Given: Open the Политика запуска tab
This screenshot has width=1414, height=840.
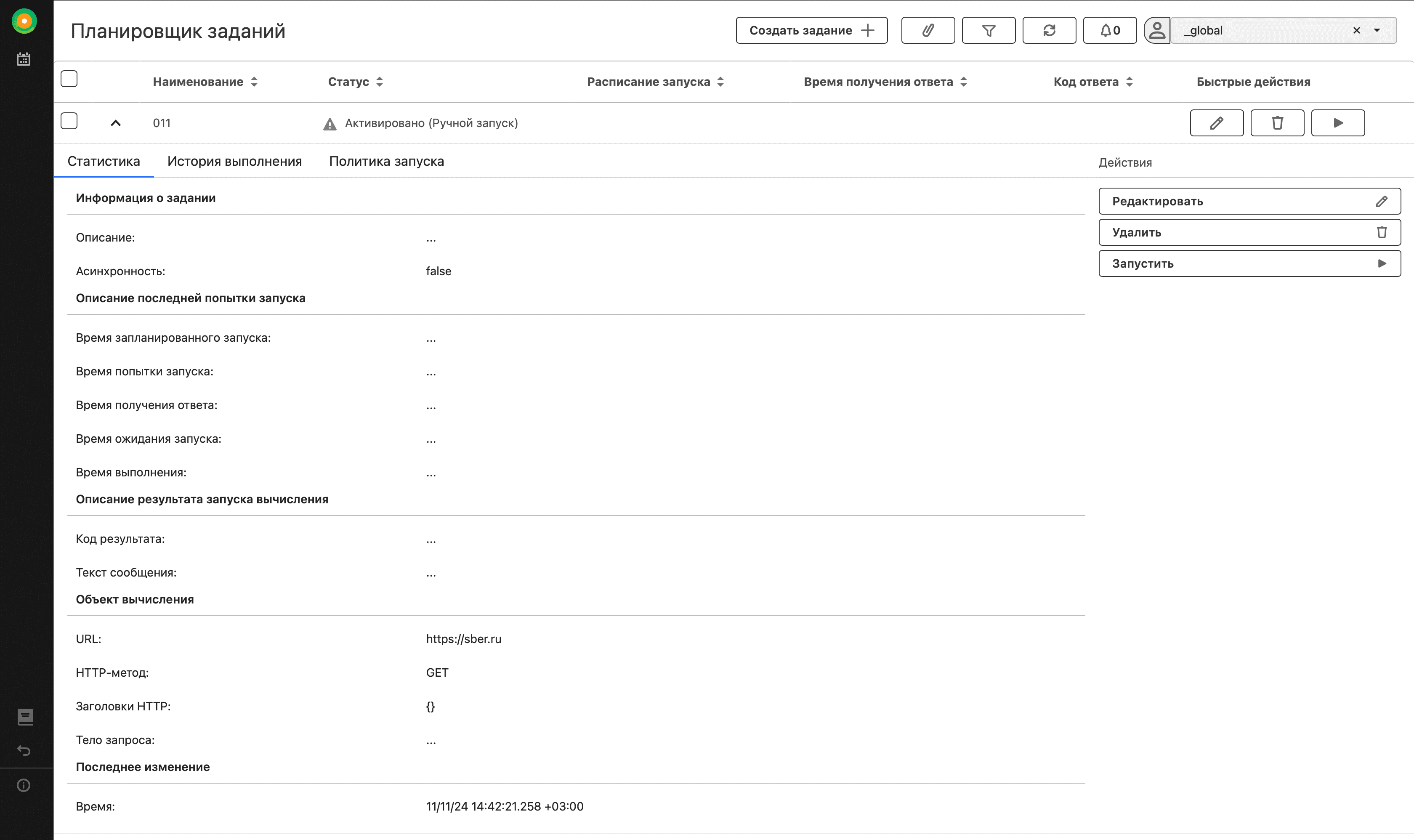Looking at the screenshot, I should pyautogui.click(x=386, y=161).
